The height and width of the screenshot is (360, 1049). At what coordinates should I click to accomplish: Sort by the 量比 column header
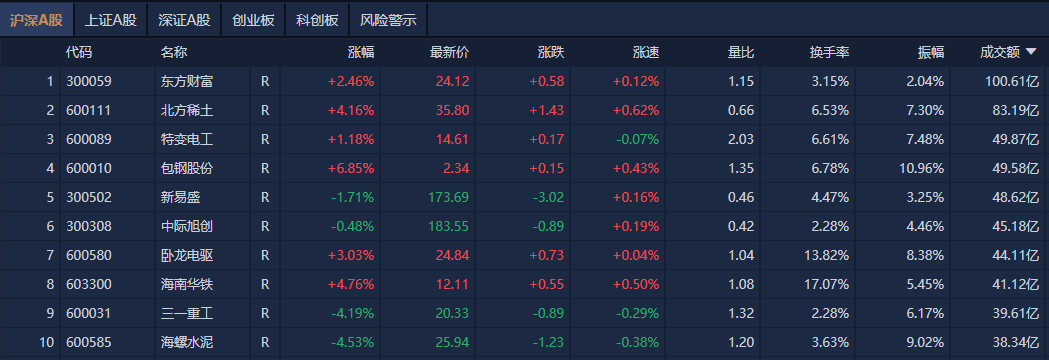point(741,52)
